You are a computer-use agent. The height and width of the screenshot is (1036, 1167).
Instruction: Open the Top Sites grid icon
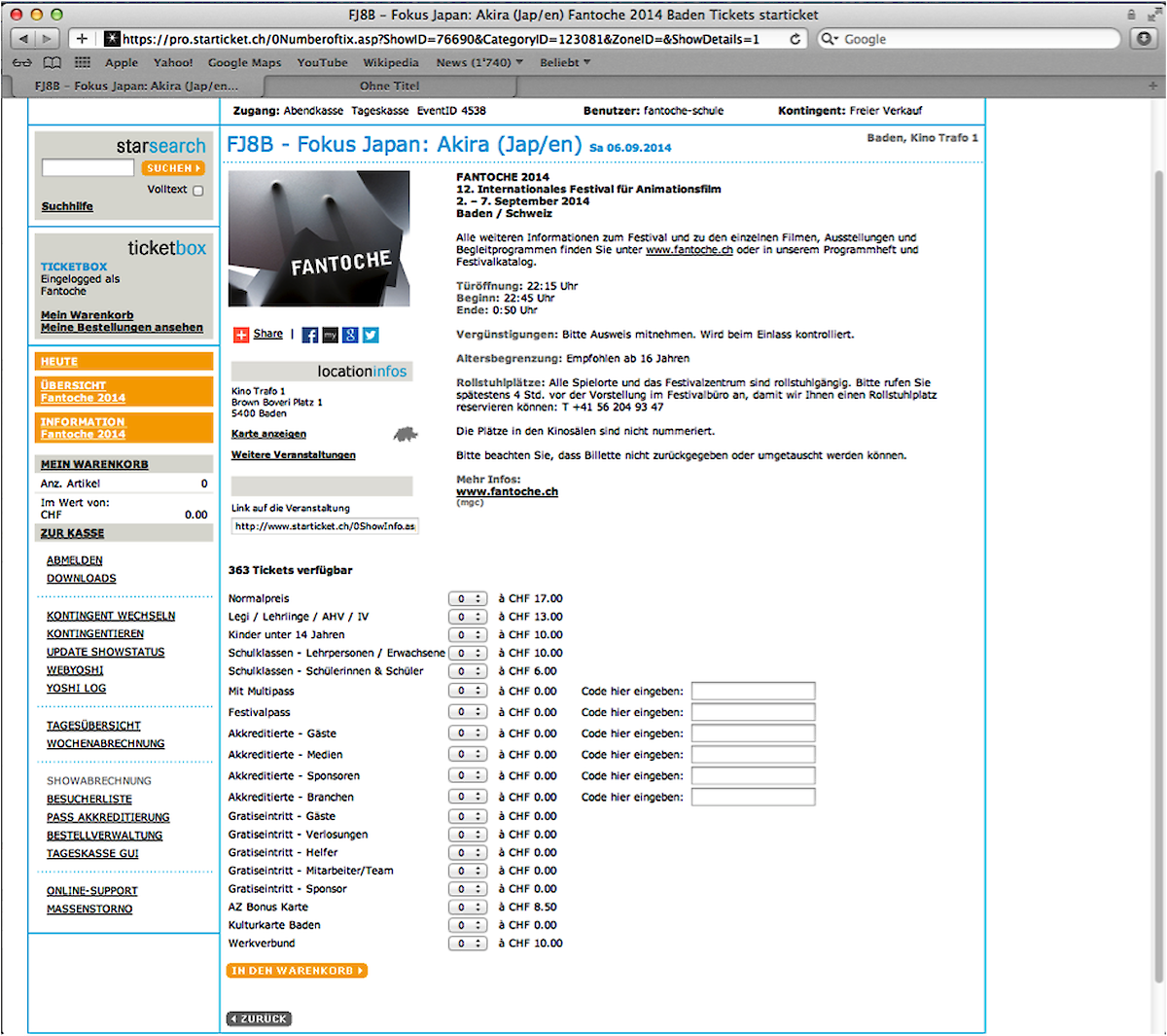coord(83,62)
